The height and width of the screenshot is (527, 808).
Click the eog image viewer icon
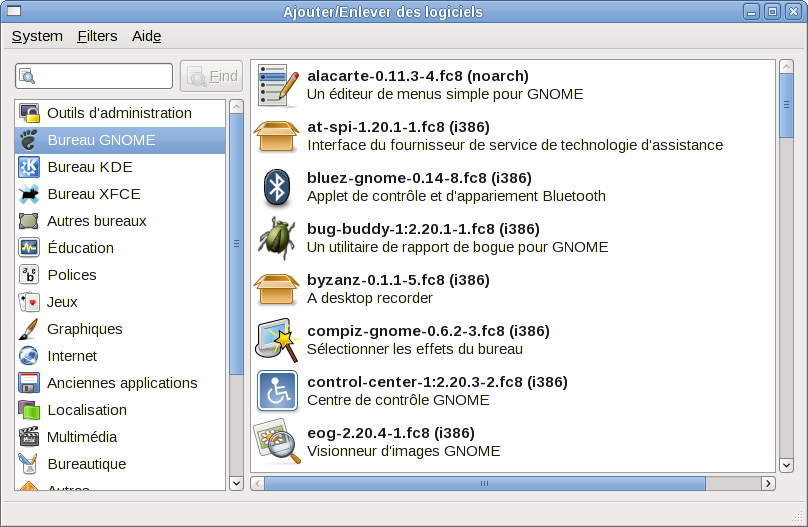(x=277, y=442)
